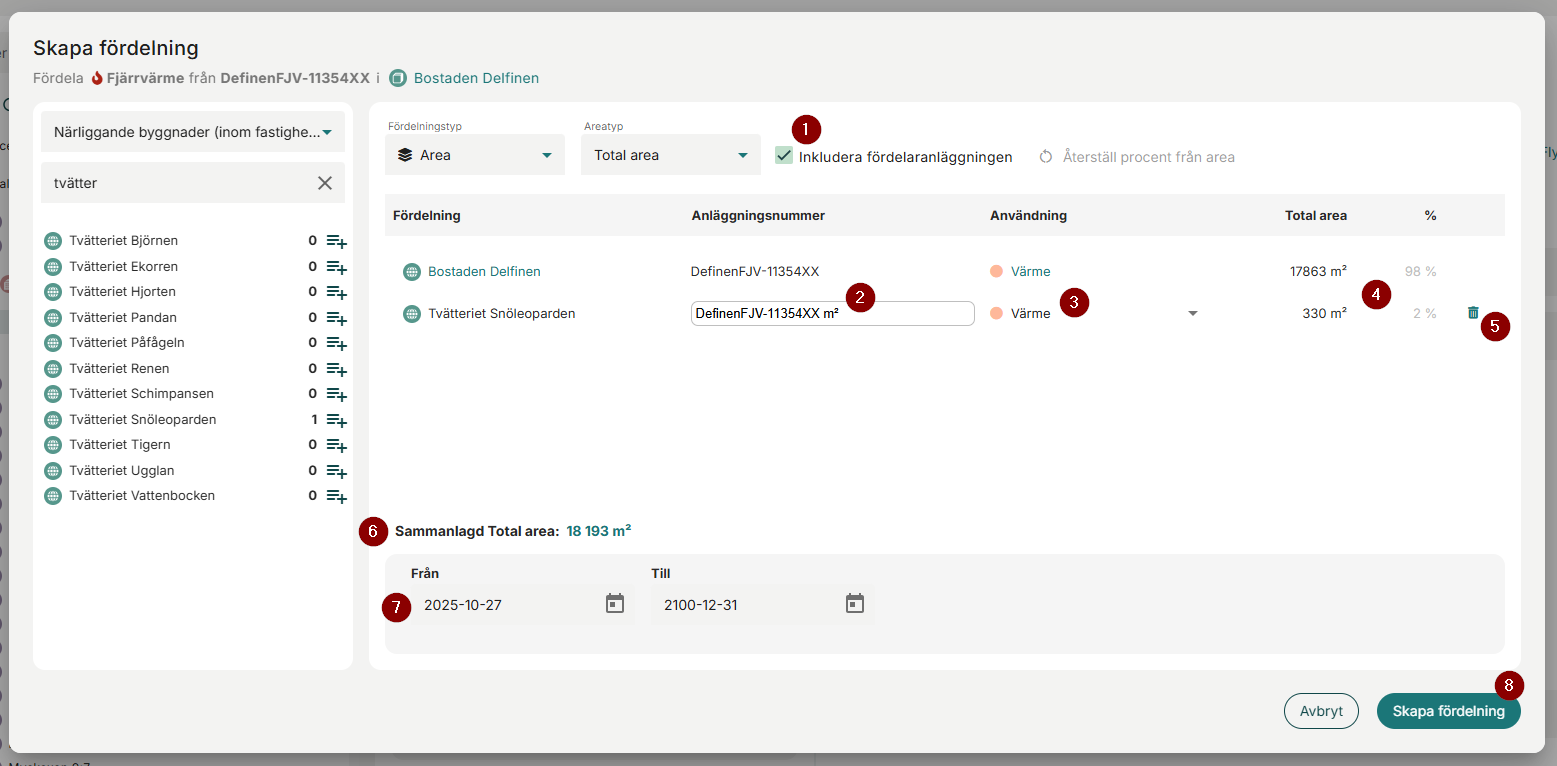Open the Till date calendar picker
The image size is (1557, 766).
tap(855, 604)
